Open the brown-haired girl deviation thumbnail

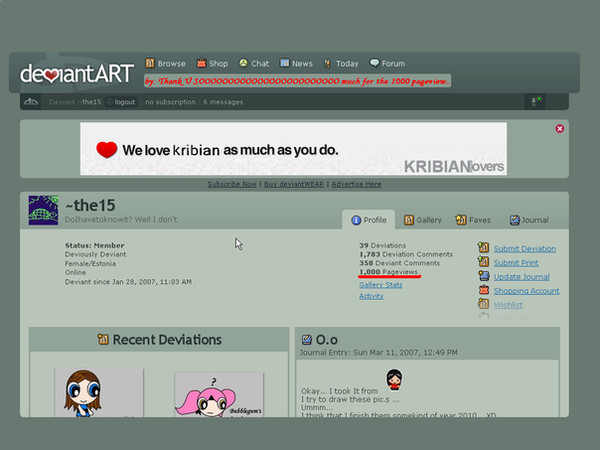(x=99, y=393)
